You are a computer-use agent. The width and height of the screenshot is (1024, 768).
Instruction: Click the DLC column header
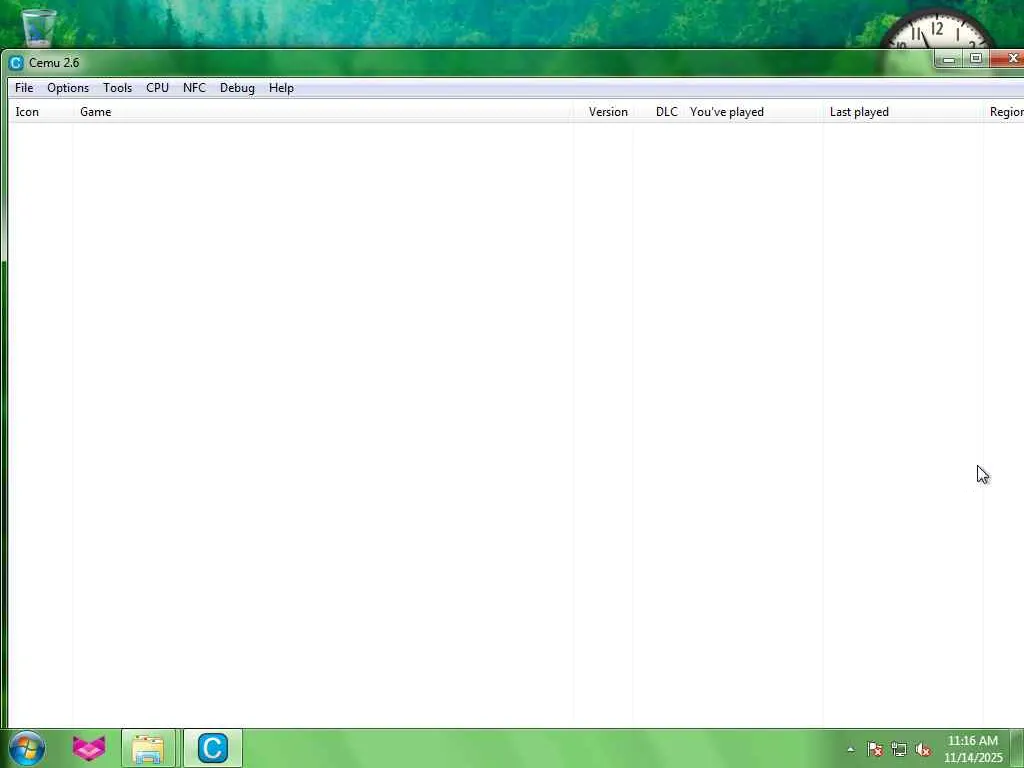(x=658, y=112)
